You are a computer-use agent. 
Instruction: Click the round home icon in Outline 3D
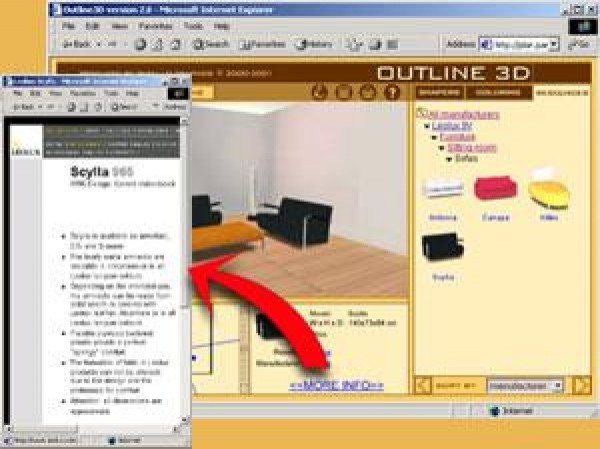(368, 92)
